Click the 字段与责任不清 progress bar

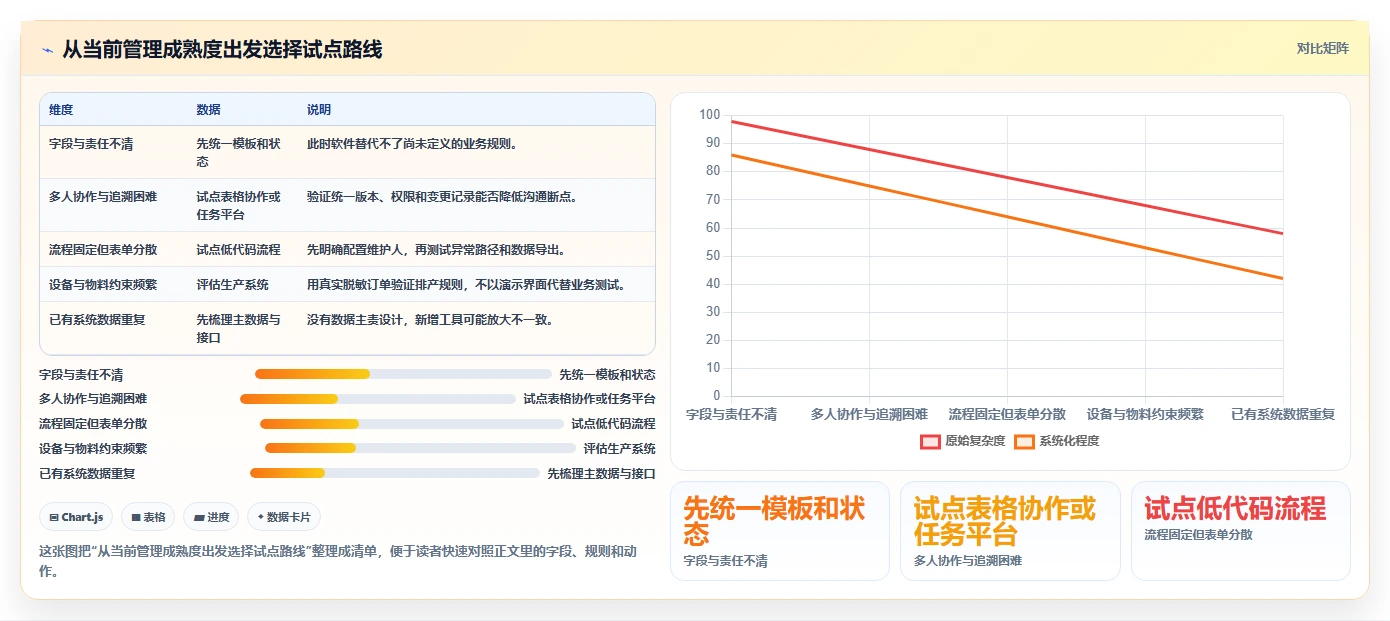click(403, 374)
